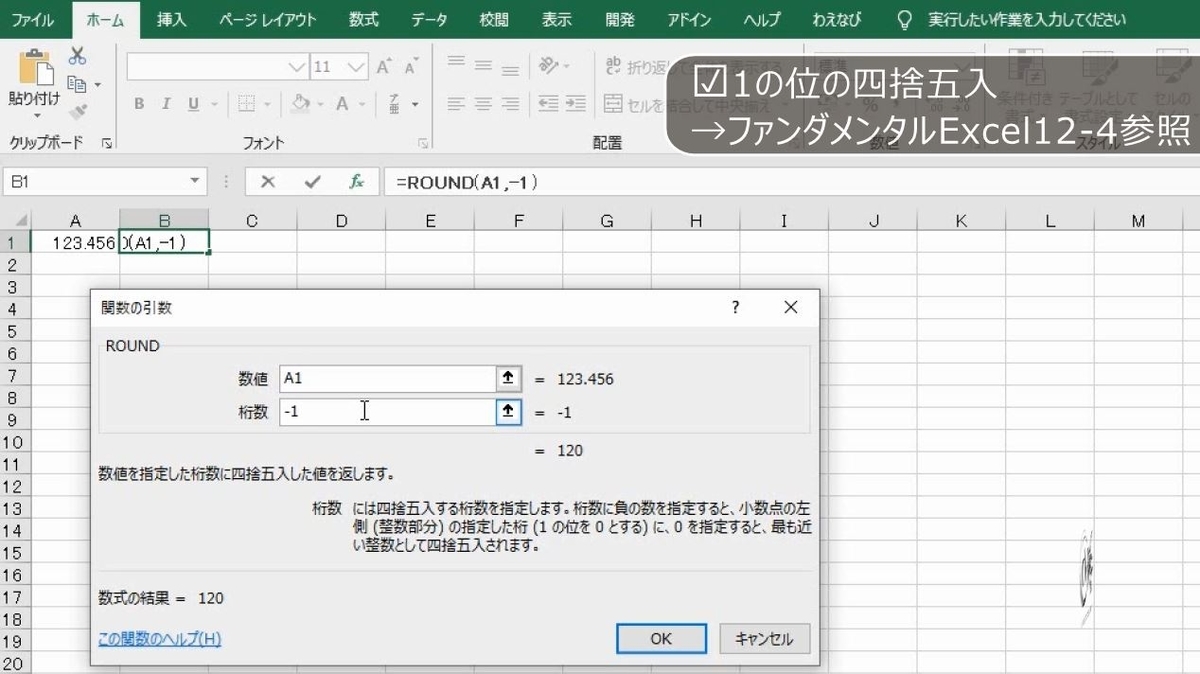Viewport: 1200px width, 674px height.
Task: Open the Copy dropdown arrow
Action: (97, 86)
